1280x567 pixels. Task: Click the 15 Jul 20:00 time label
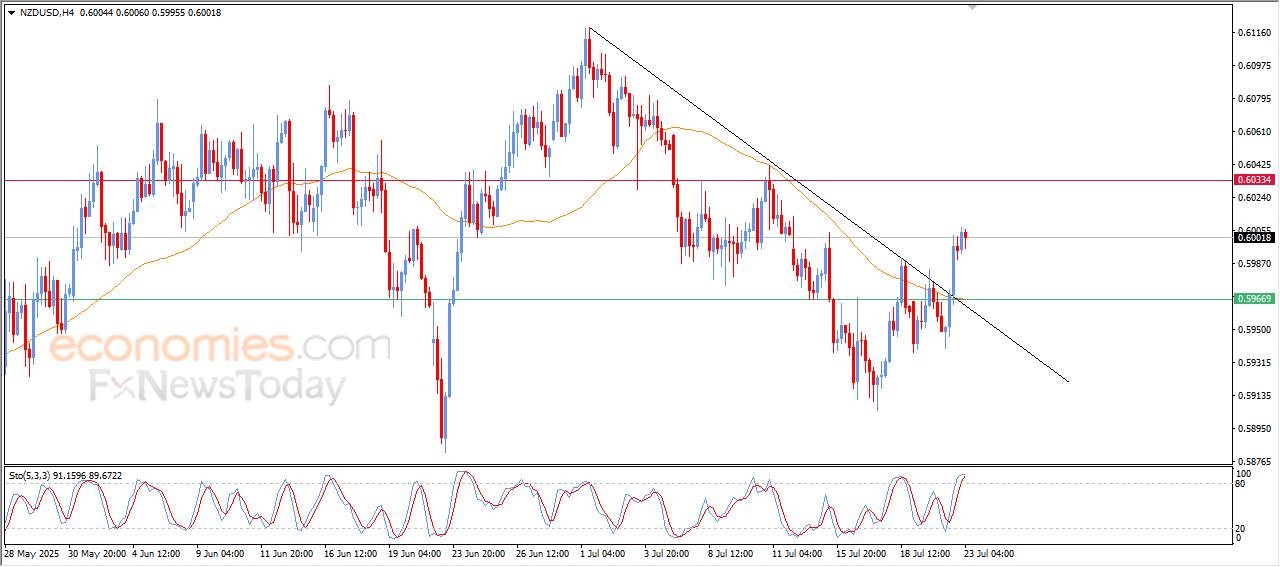point(862,553)
